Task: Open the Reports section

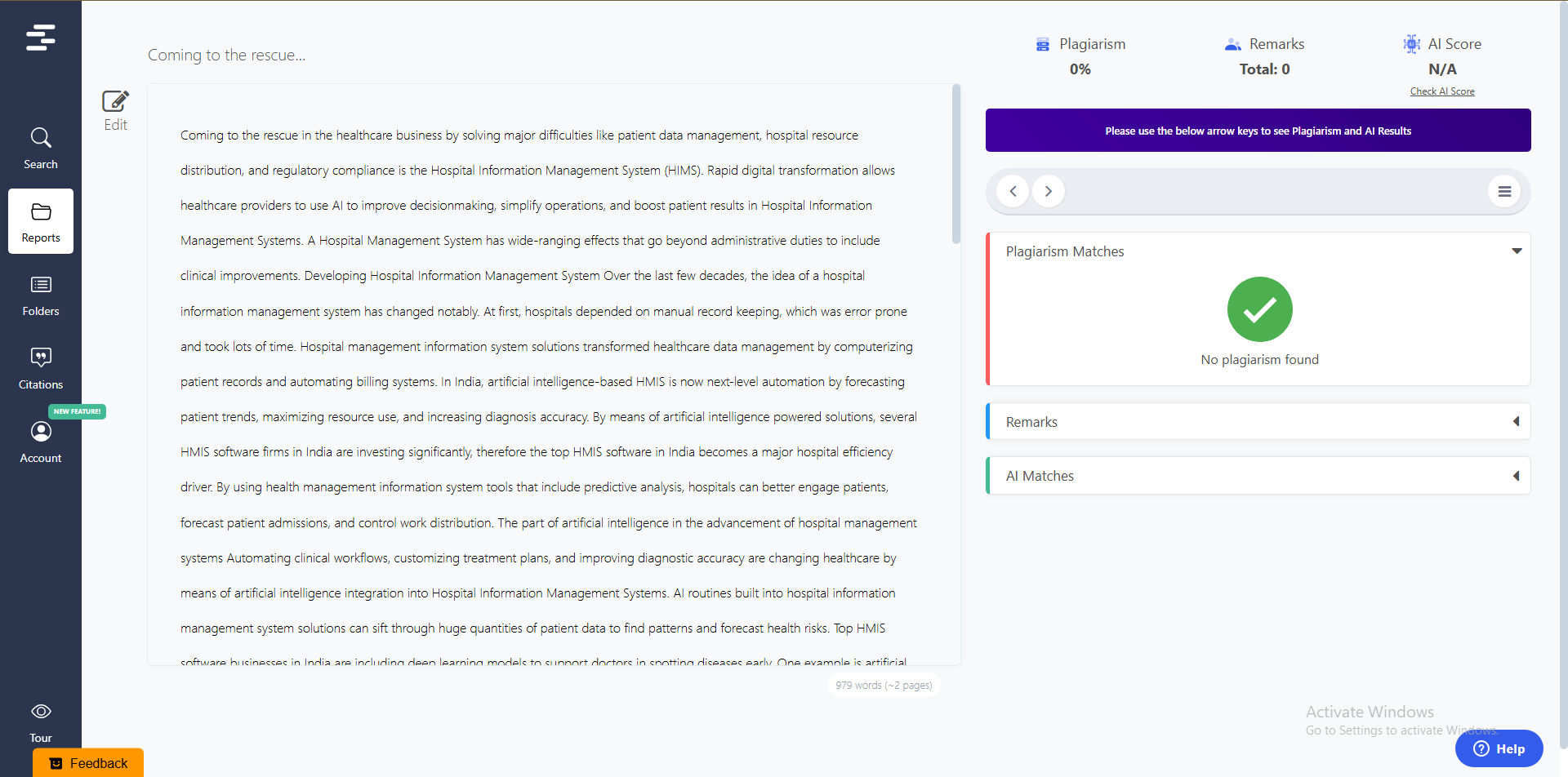Action: click(x=41, y=221)
